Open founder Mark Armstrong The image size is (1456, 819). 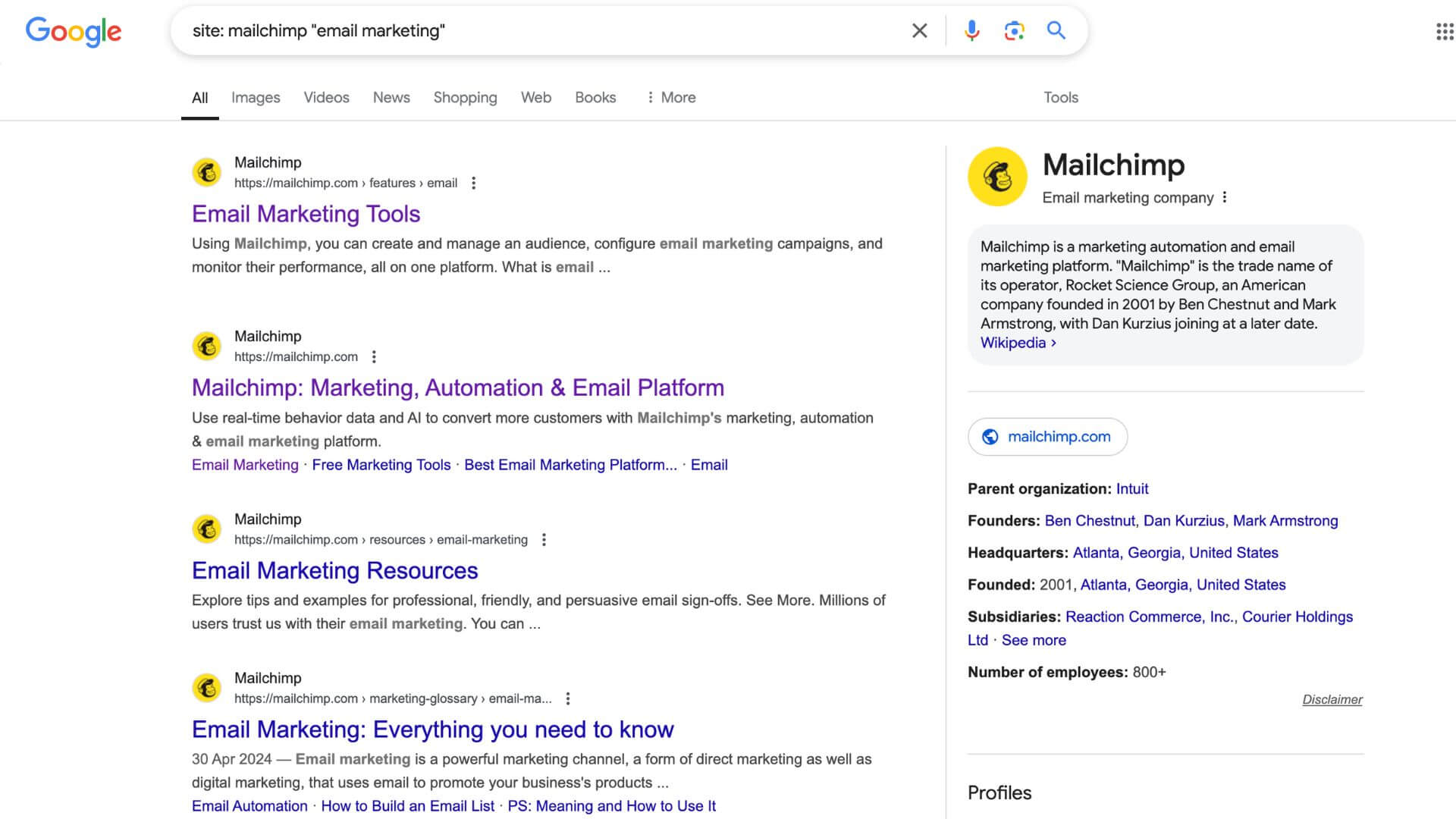1285,521
